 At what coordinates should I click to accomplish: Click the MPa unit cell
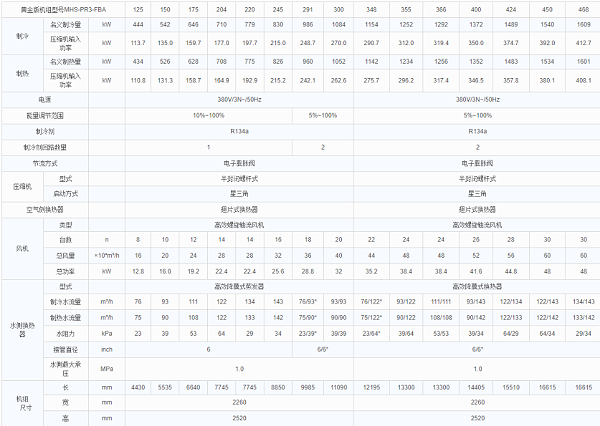tap(107, 369)
